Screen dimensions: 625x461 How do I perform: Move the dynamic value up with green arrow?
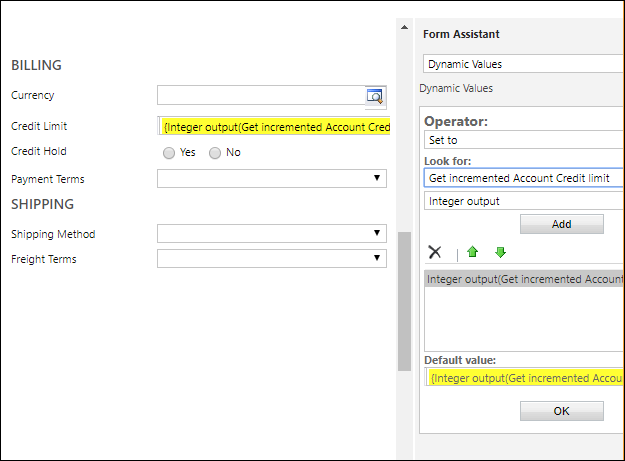pos(473,252)
